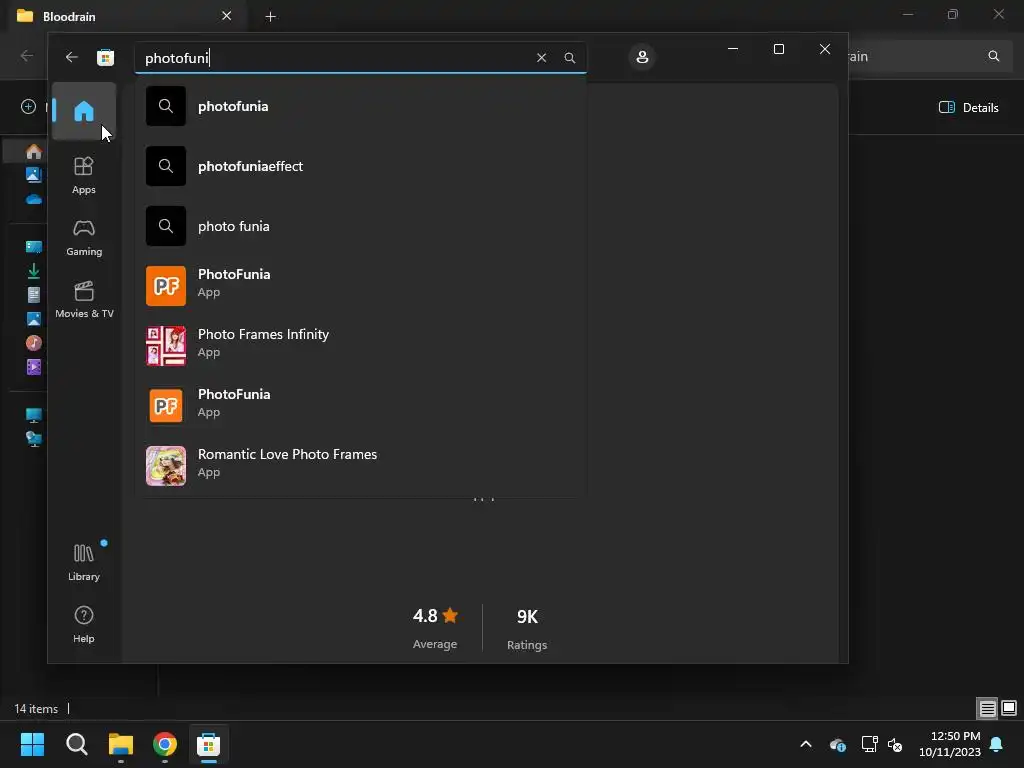Open the Apps section in Store sidebar
The height and width of the screenshot is (768, 1024).
coord(84,175)
